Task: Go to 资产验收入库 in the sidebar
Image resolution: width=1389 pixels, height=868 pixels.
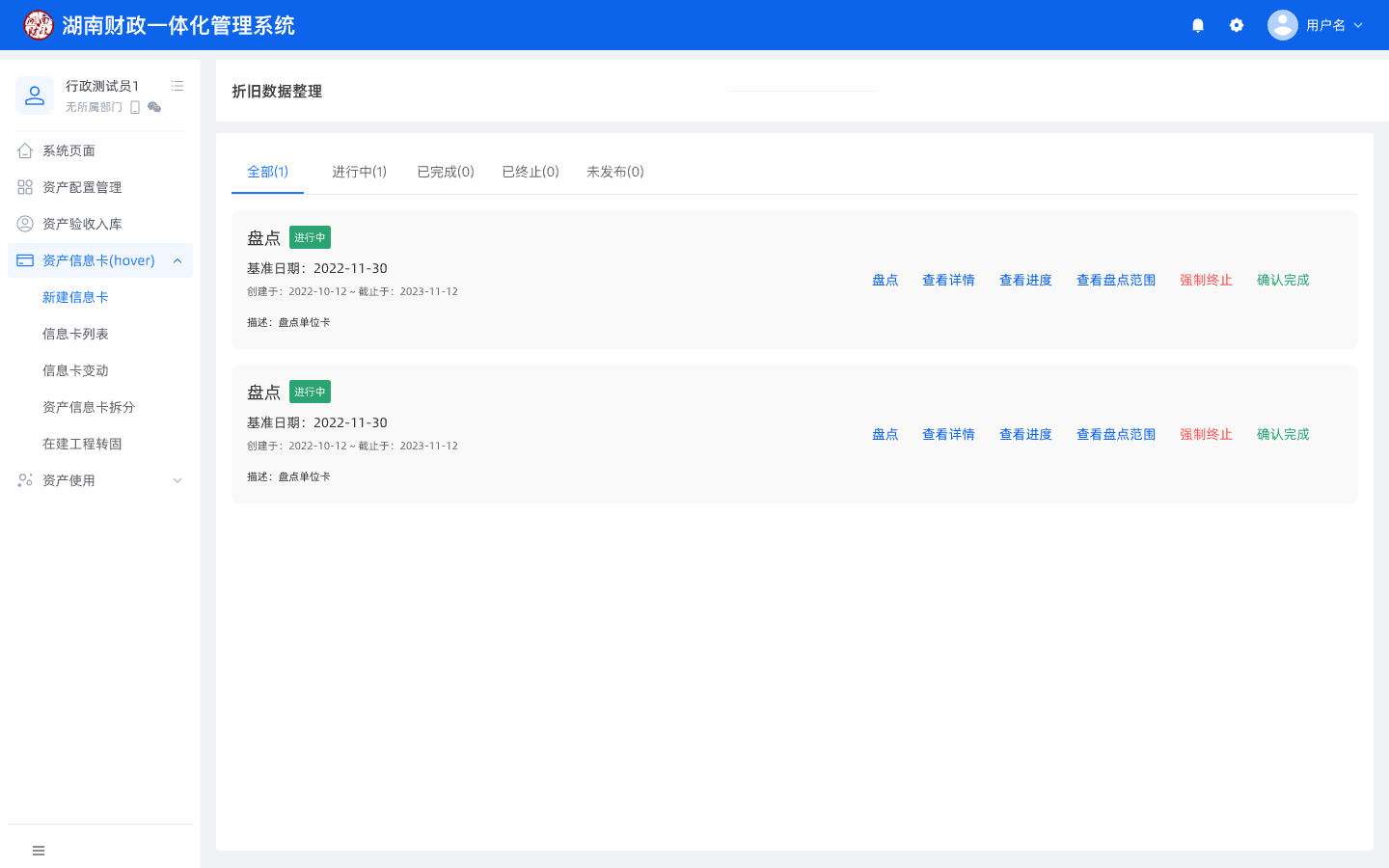Action: [x=82, y=224]
